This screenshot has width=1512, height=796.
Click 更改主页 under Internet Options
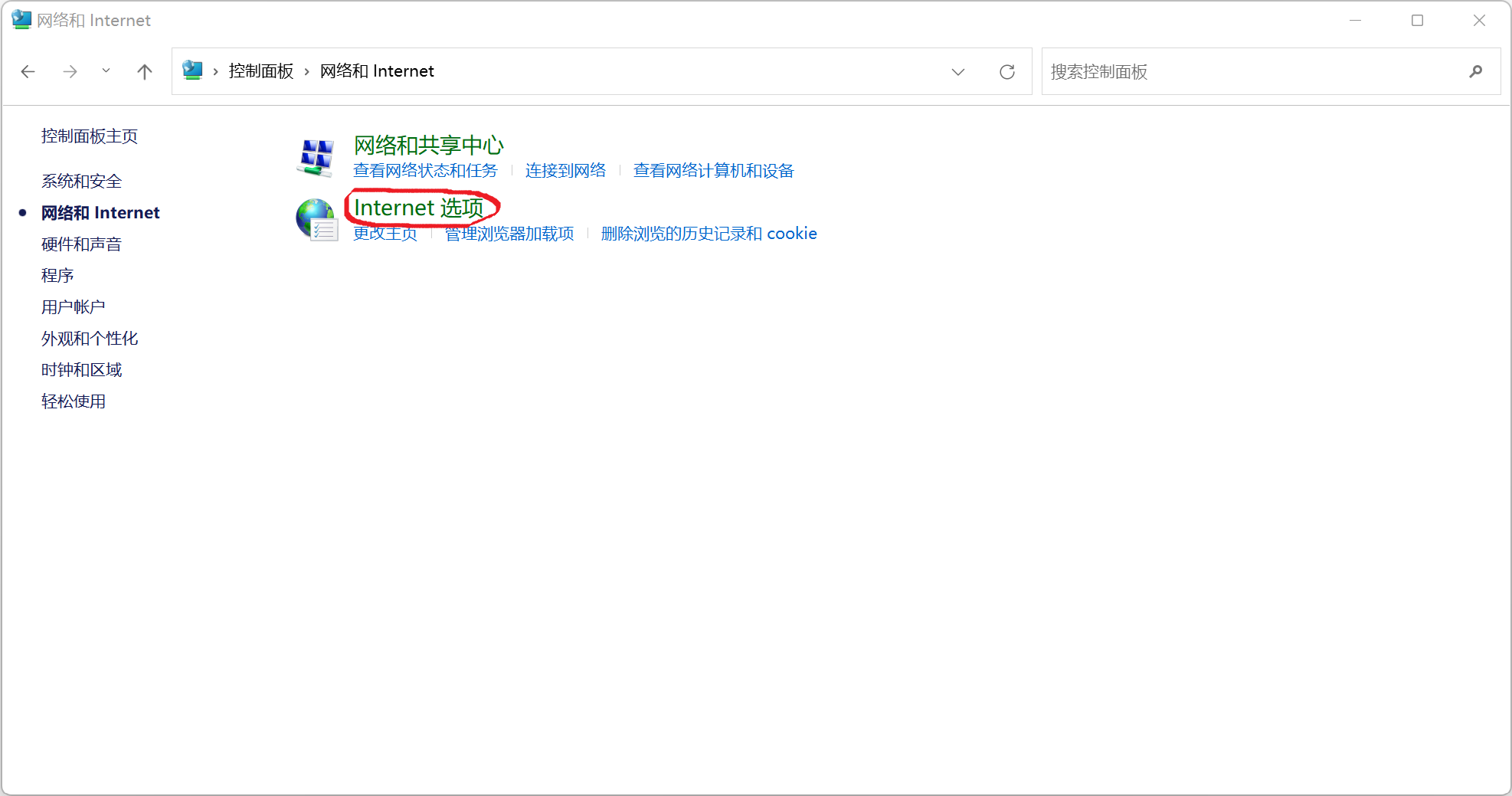[x=385, y=234]
